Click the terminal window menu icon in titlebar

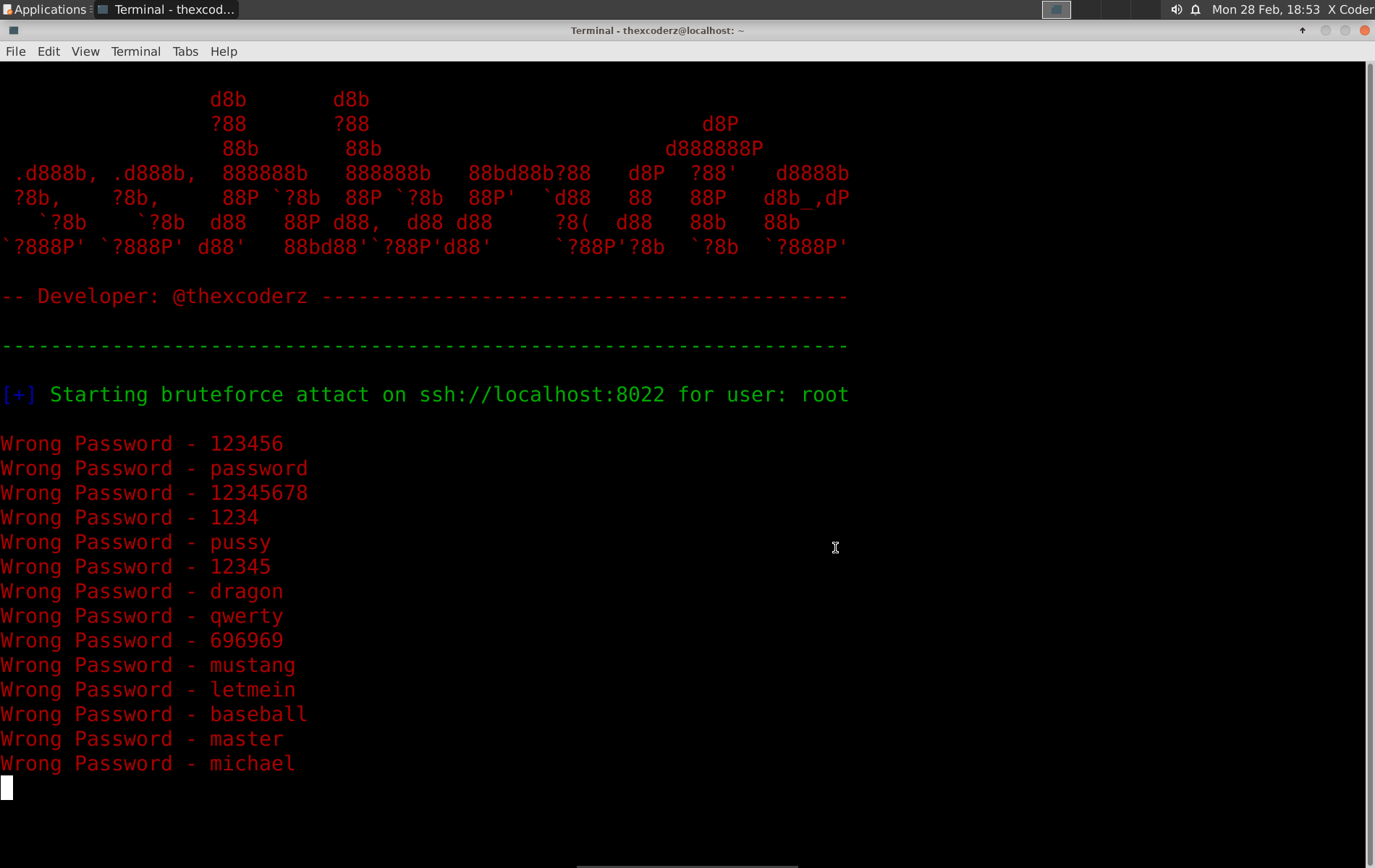(x=13, y=30)
